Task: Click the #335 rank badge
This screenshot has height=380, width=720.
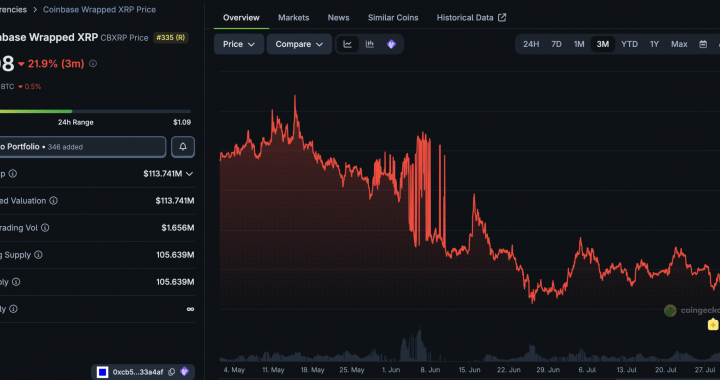Action: pos(171,38)
